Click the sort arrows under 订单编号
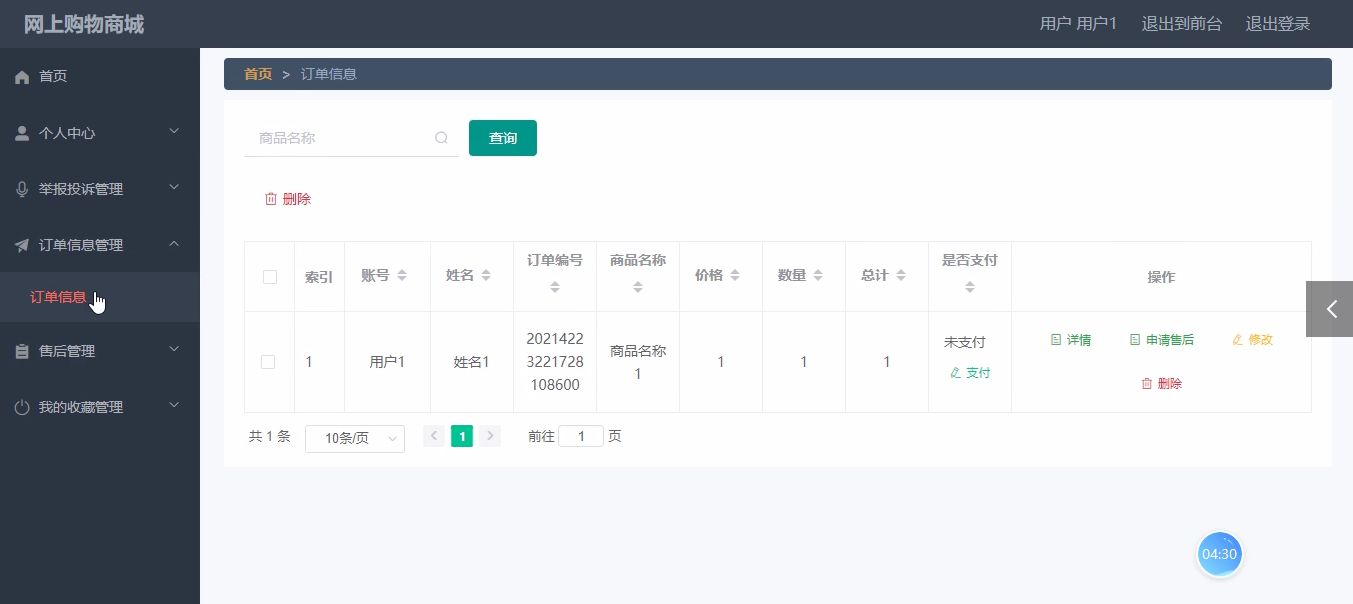The image size is (1353, 604). (555, 288)
